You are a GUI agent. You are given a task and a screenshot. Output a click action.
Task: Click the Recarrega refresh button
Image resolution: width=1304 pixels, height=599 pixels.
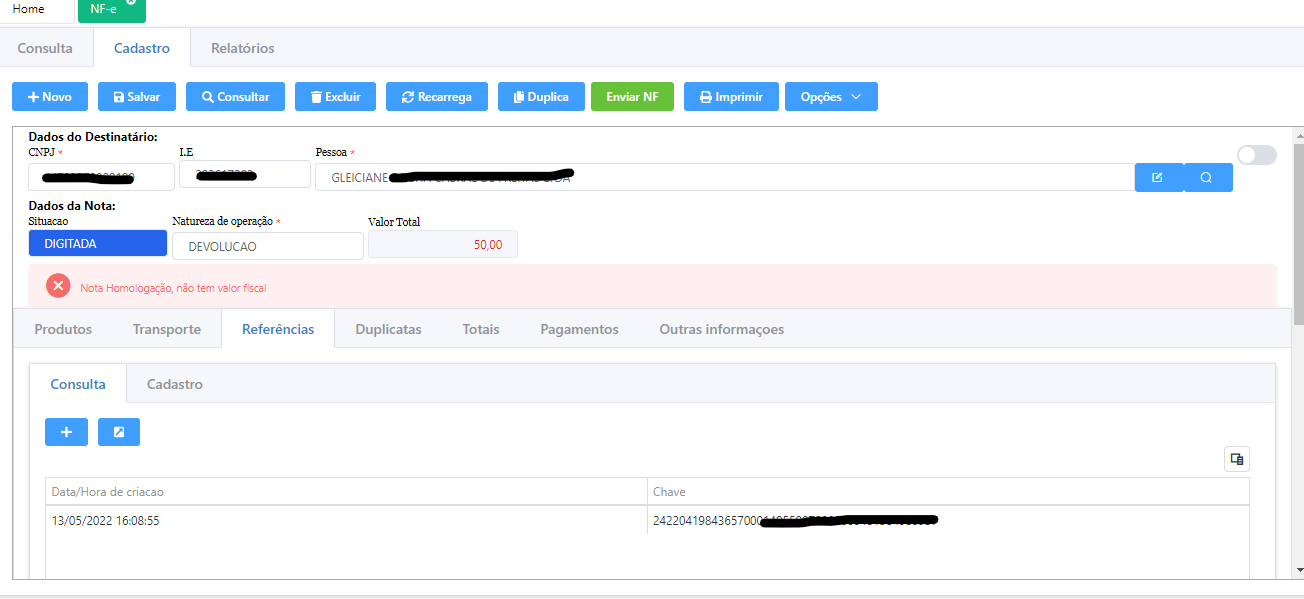pyautogui.click(x=436, y=97)
